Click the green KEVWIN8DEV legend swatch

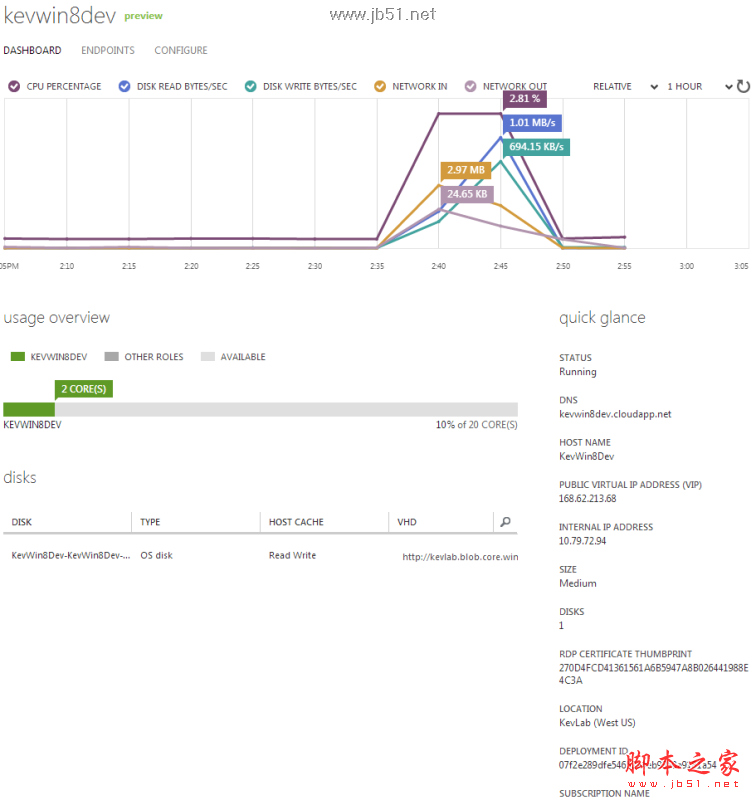click(17, 357)
